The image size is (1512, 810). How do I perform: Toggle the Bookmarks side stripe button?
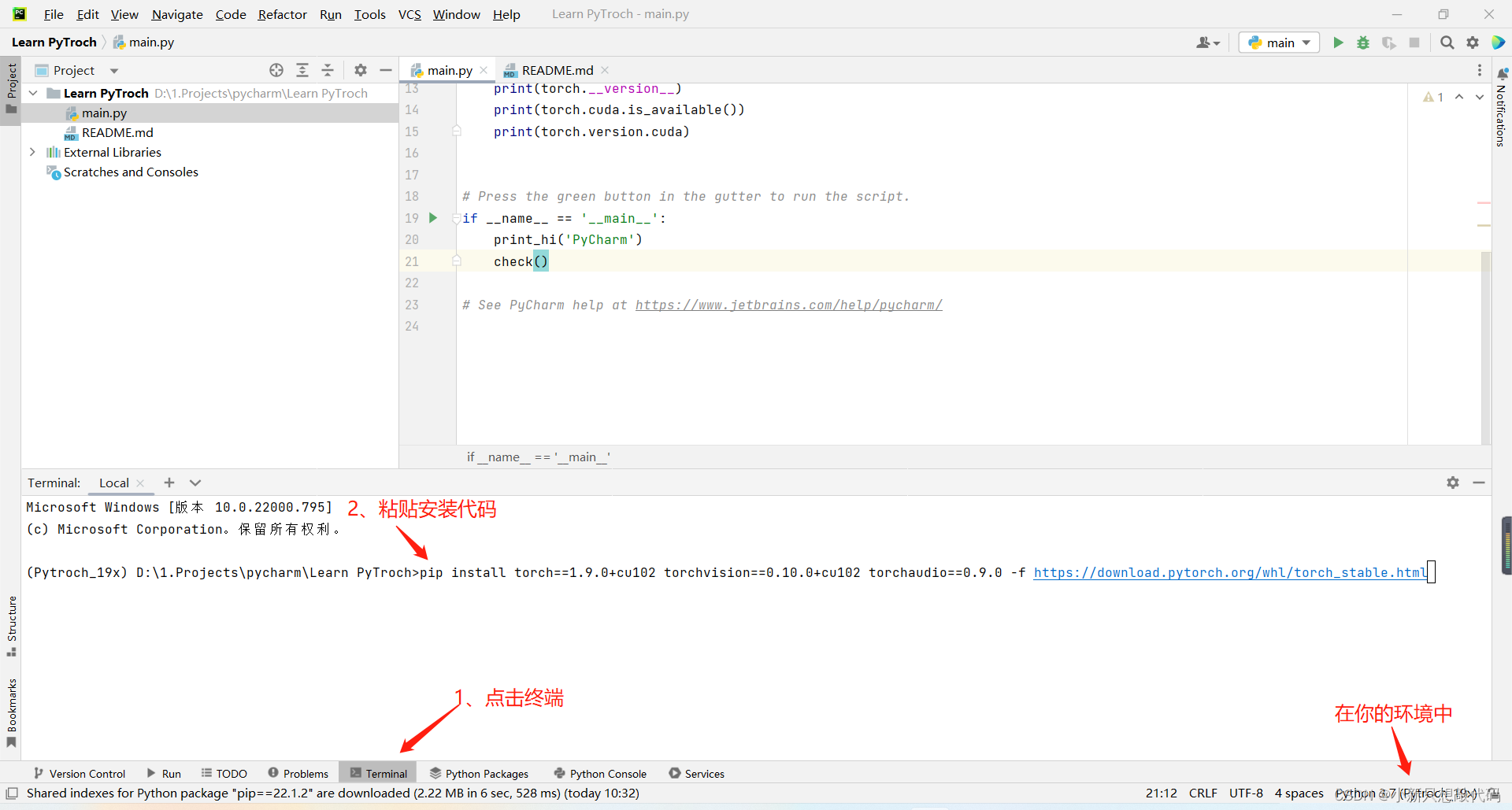11,712
